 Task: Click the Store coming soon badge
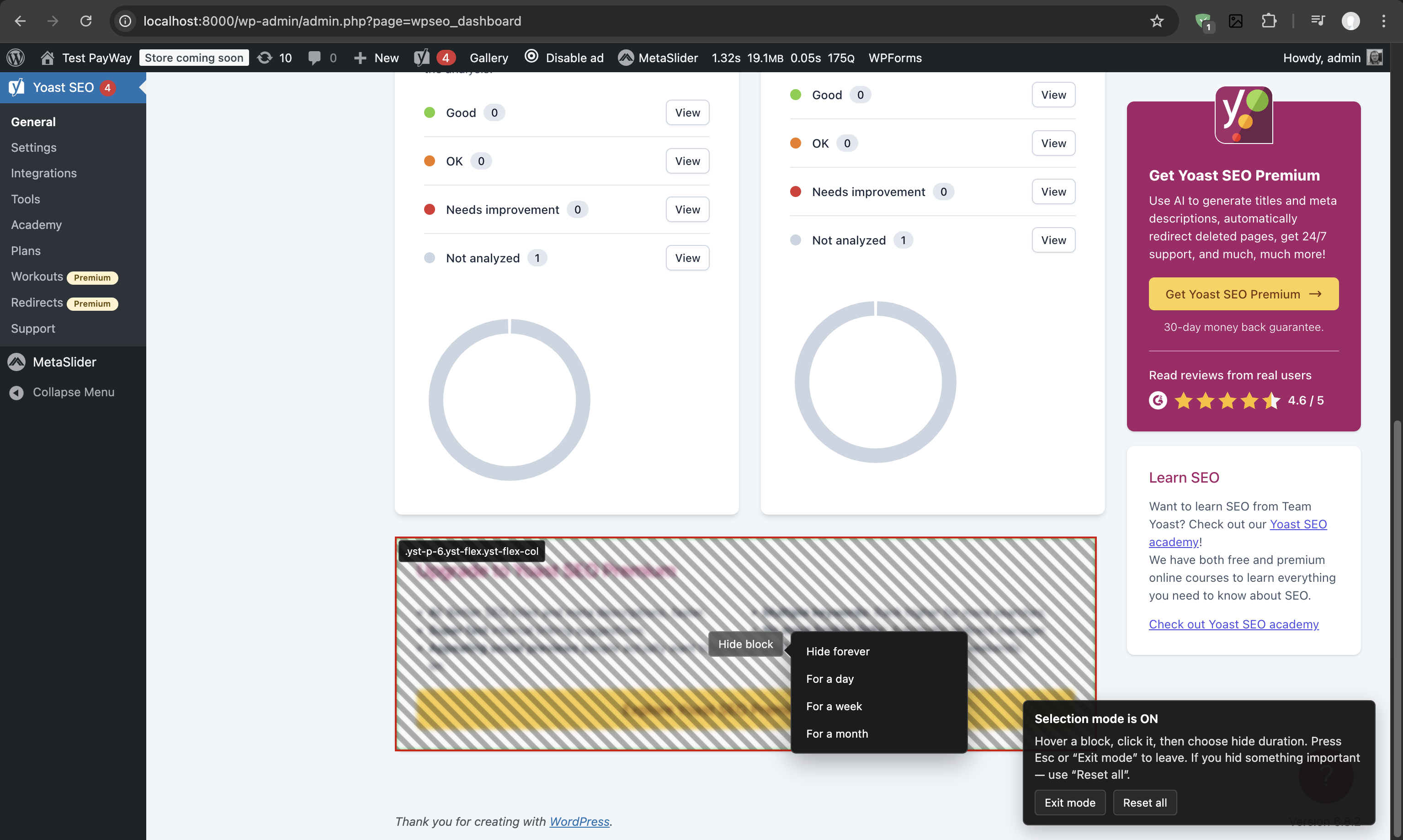tap(194, 58)
